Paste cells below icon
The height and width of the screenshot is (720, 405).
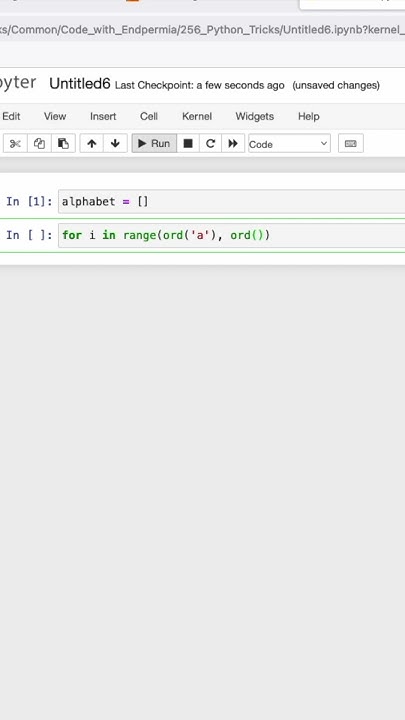click(63, 144)
